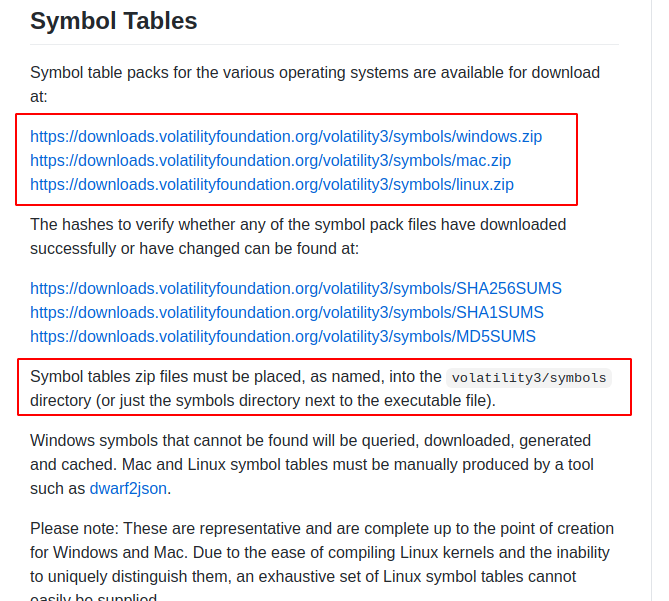Screen dimensions: 669x601
Task: Click the volatility3/symbols inline code text
Action: pos(529,378)
